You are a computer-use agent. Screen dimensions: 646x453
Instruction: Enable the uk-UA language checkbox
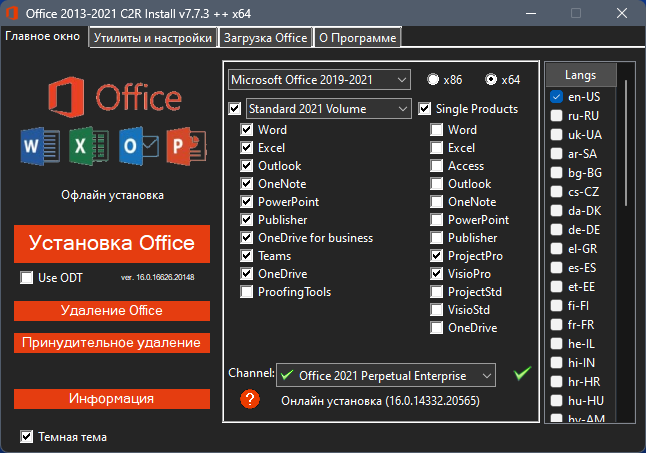(x=557, y=135)
